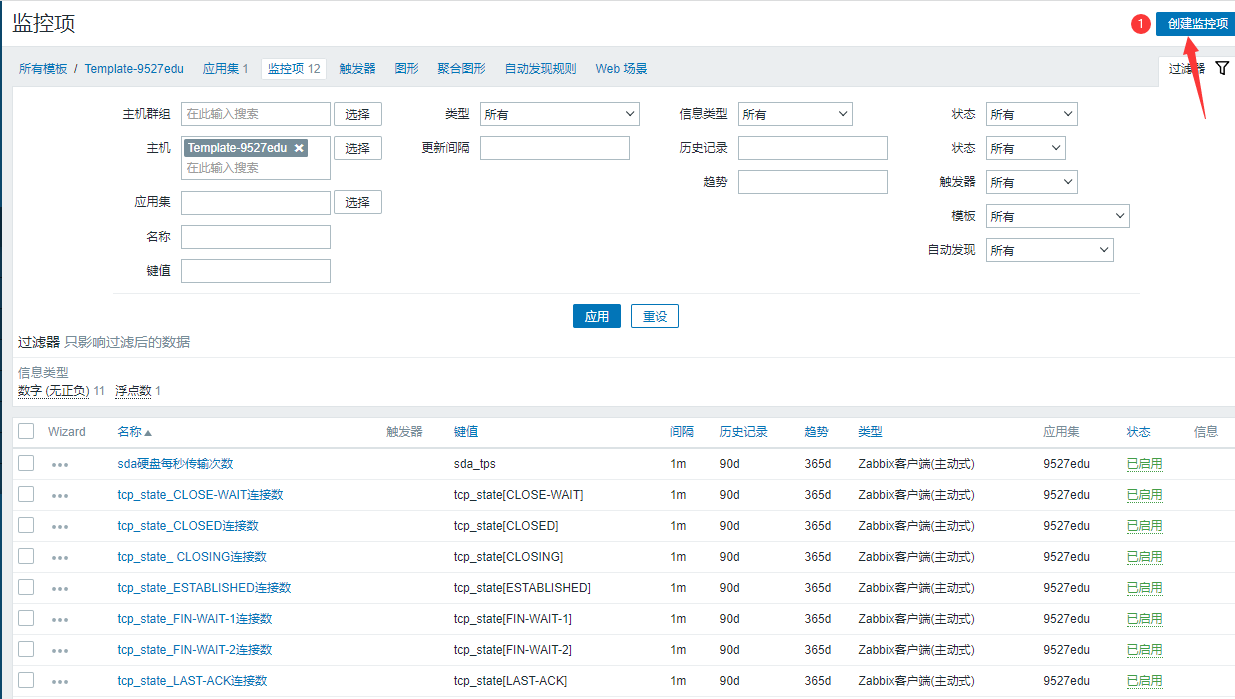Sort by 名称 column header
This screenshot has height=699, width=1235.
coord(134,432)
